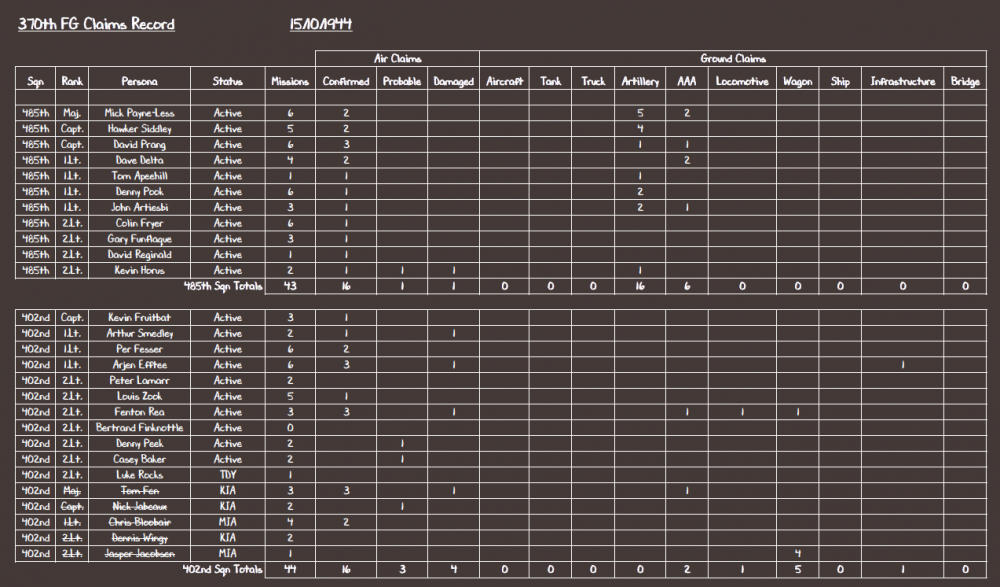The height and width of the screenshot is (587, 1000).
Task: Click the Confirmed column header
Action: pyautogui.click(x=346, y=82)
